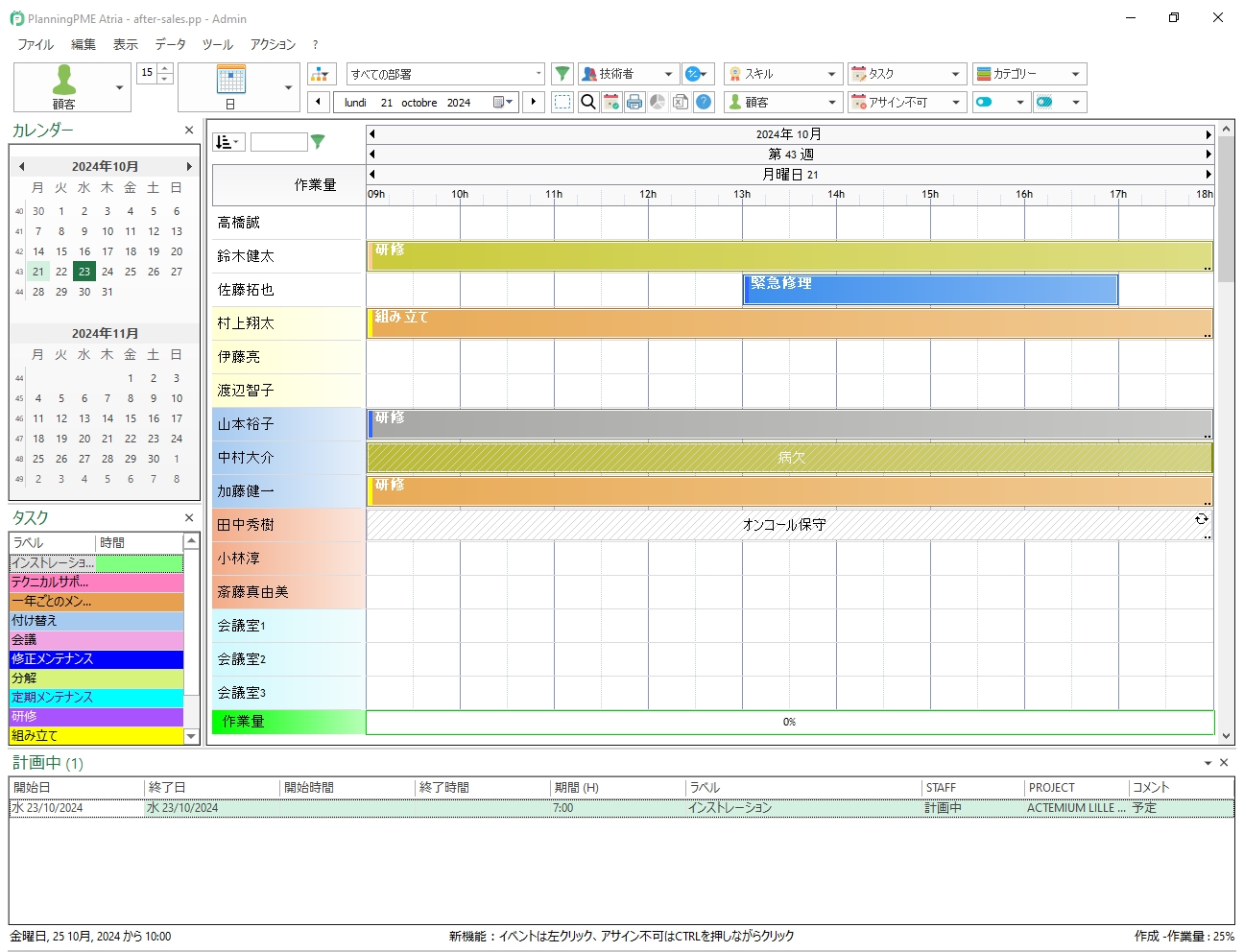Click the 日 calendar view icon

pyautogui.click(x=230, y=87)
